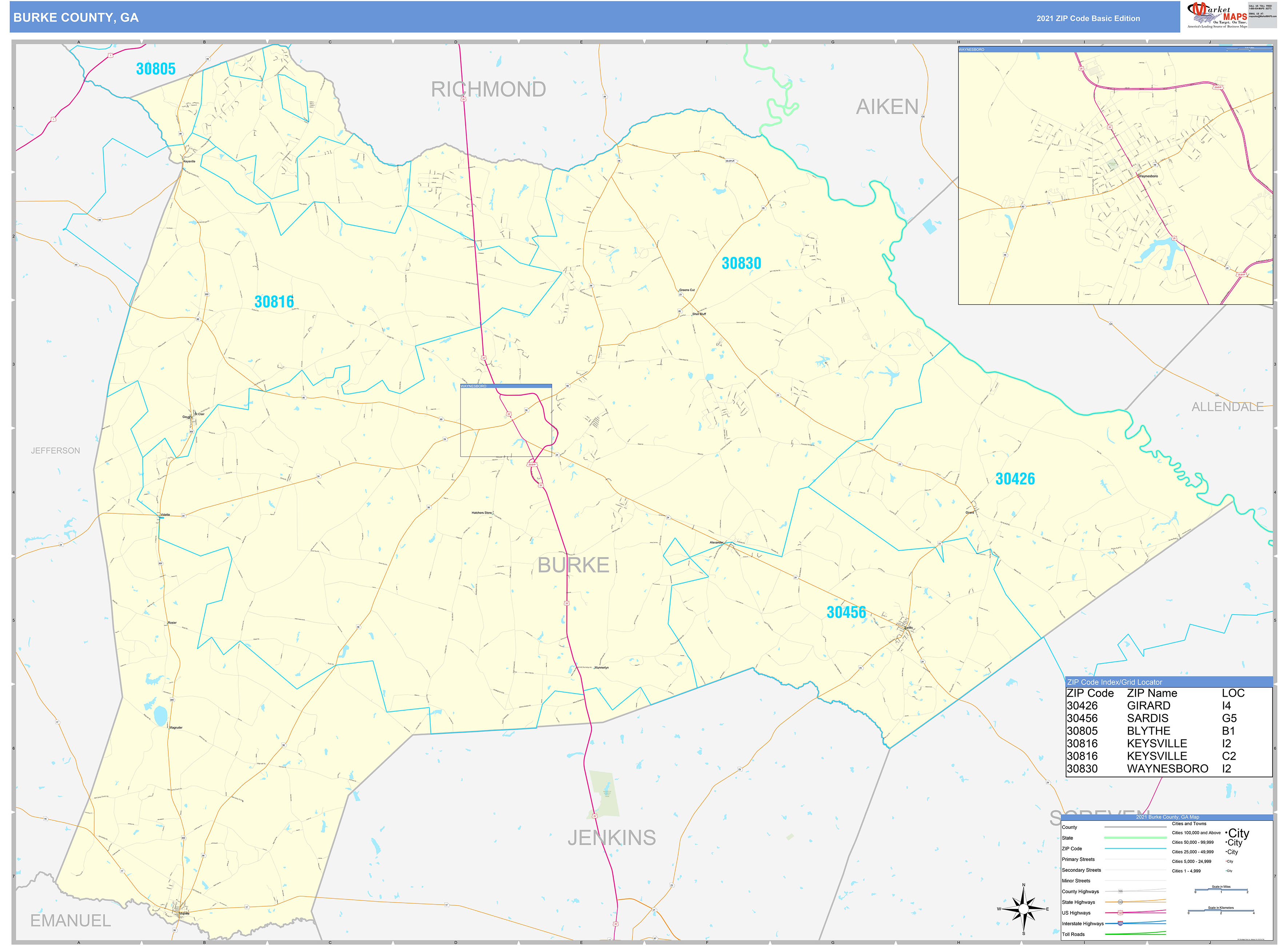Click the Keysville town label

190,162
